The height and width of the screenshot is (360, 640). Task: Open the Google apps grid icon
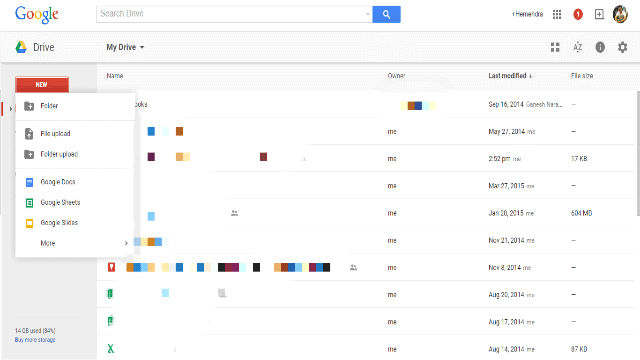(x=557, y=14)
